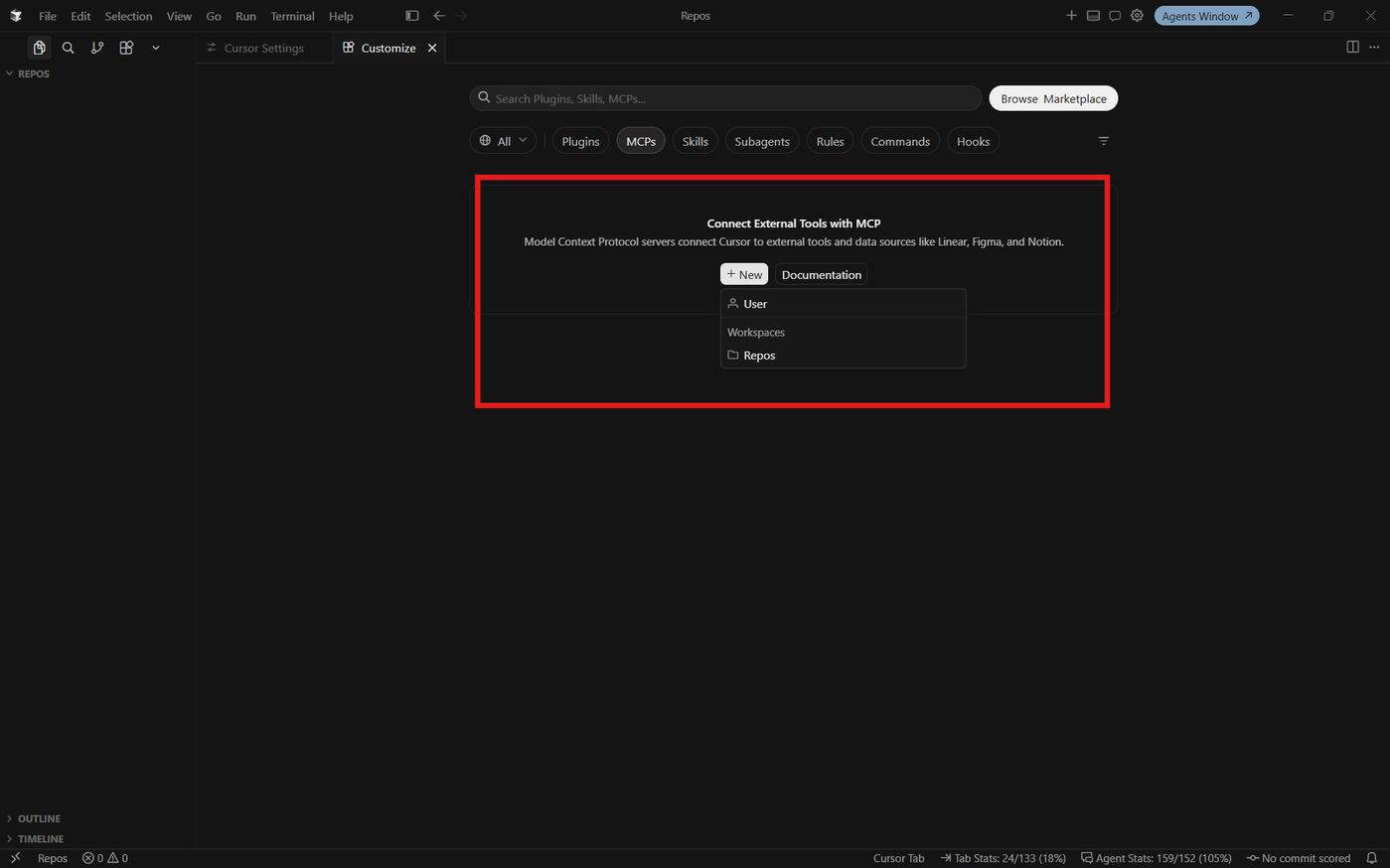1390x868 pixels.
Task: Focus the Search Plugins, Skills, MCPs field
Action: (x=725, y=98)
